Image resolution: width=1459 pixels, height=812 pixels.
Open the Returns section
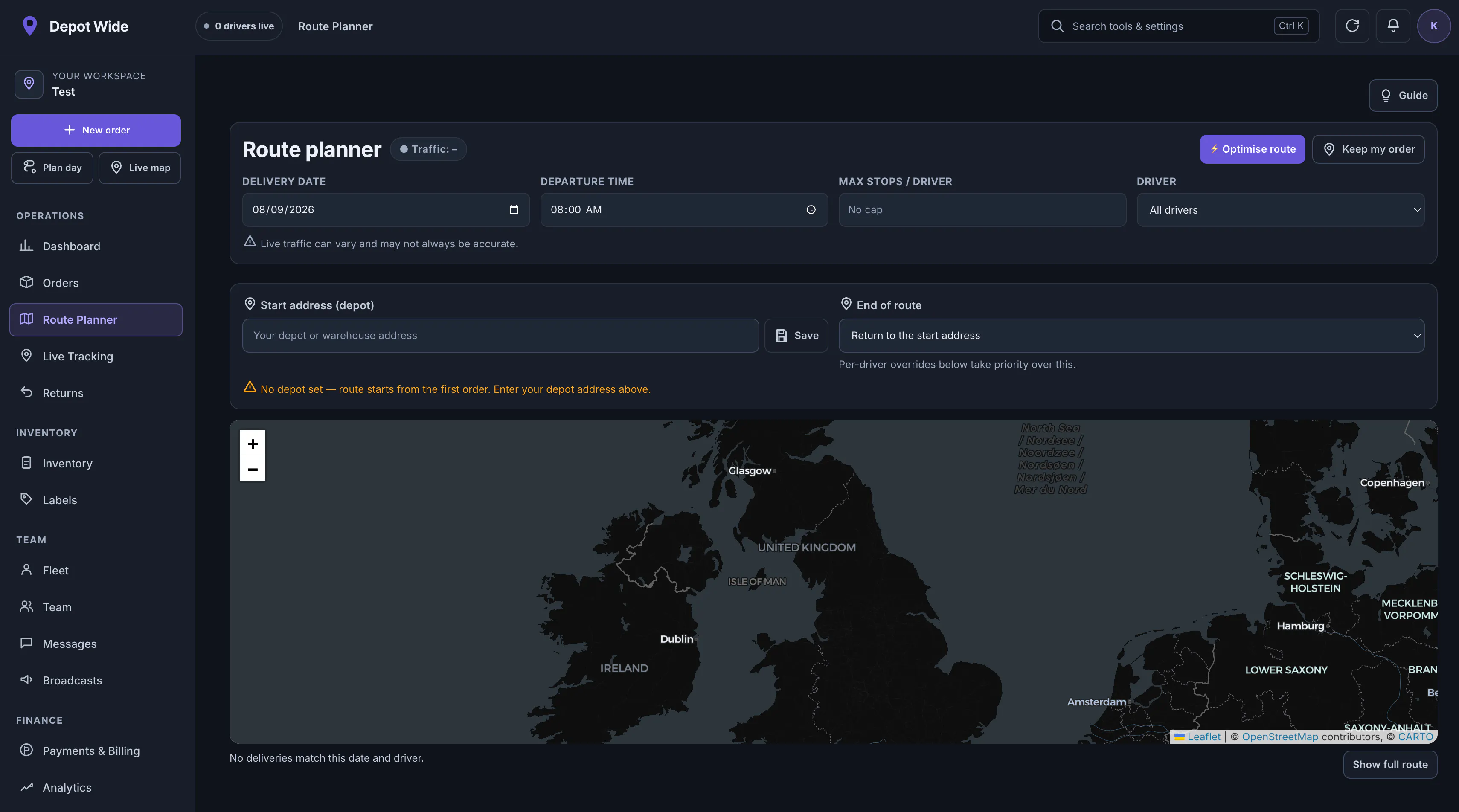(96, 393)
